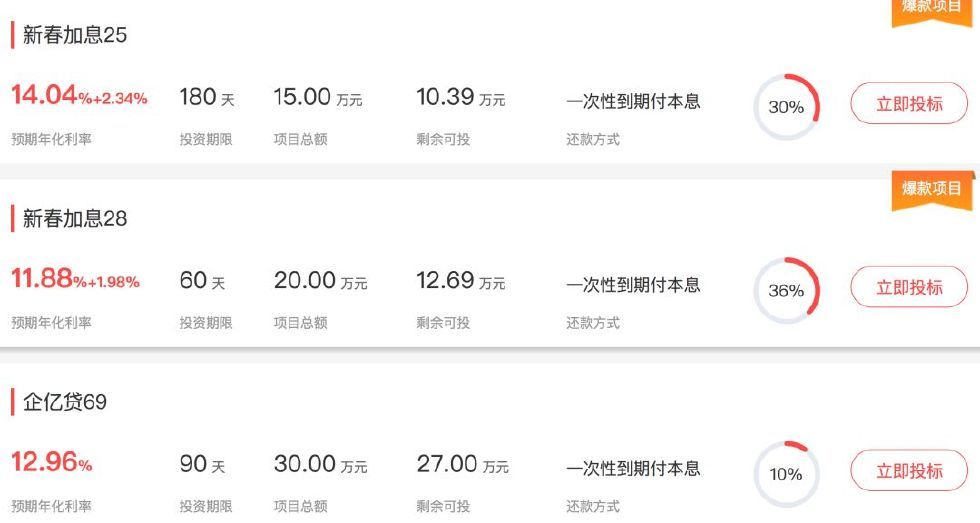Click the 立即投标 button for 新春加息25

pos(909,104)
